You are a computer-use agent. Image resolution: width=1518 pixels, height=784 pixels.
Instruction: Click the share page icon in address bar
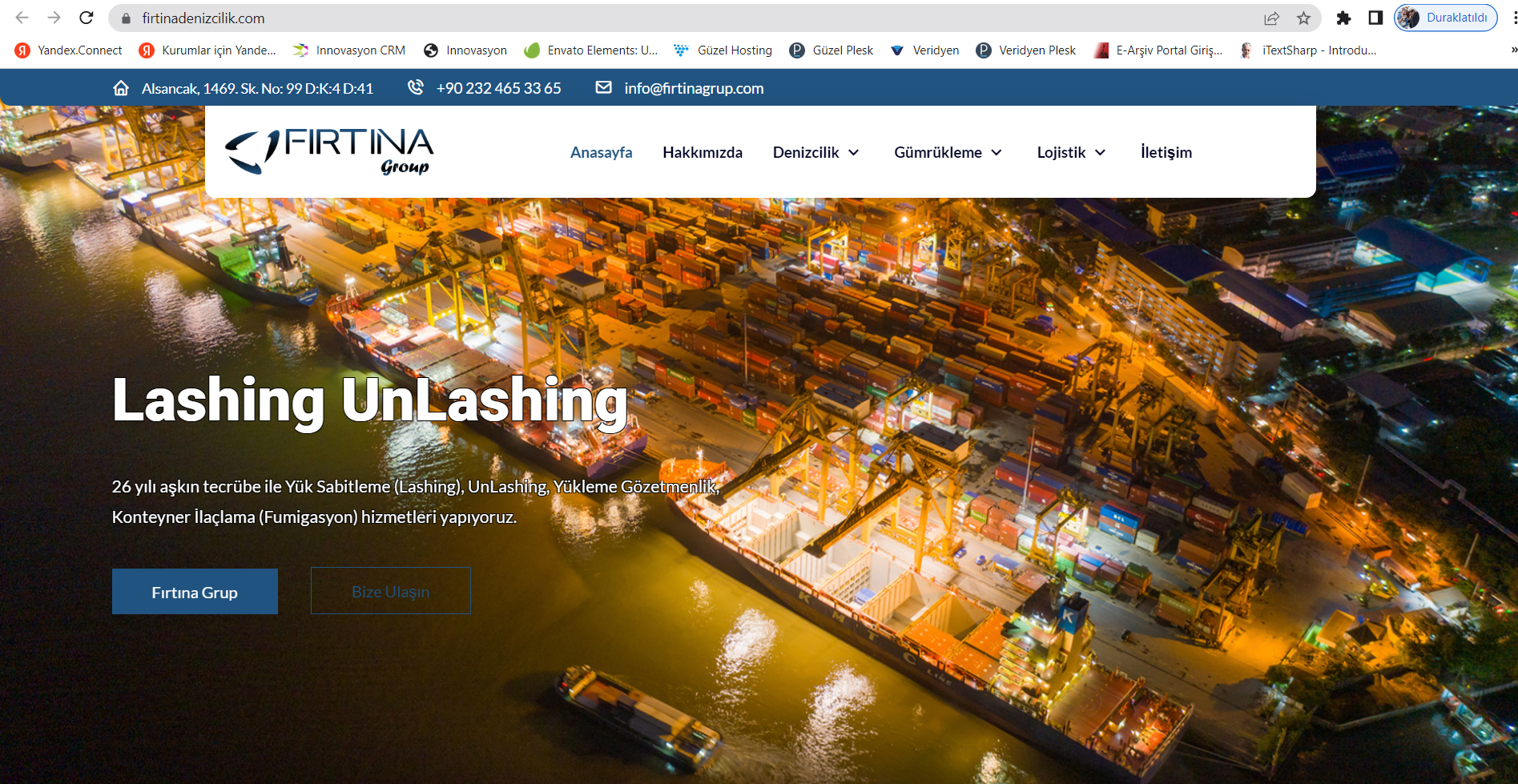[x=1271, y=18]
